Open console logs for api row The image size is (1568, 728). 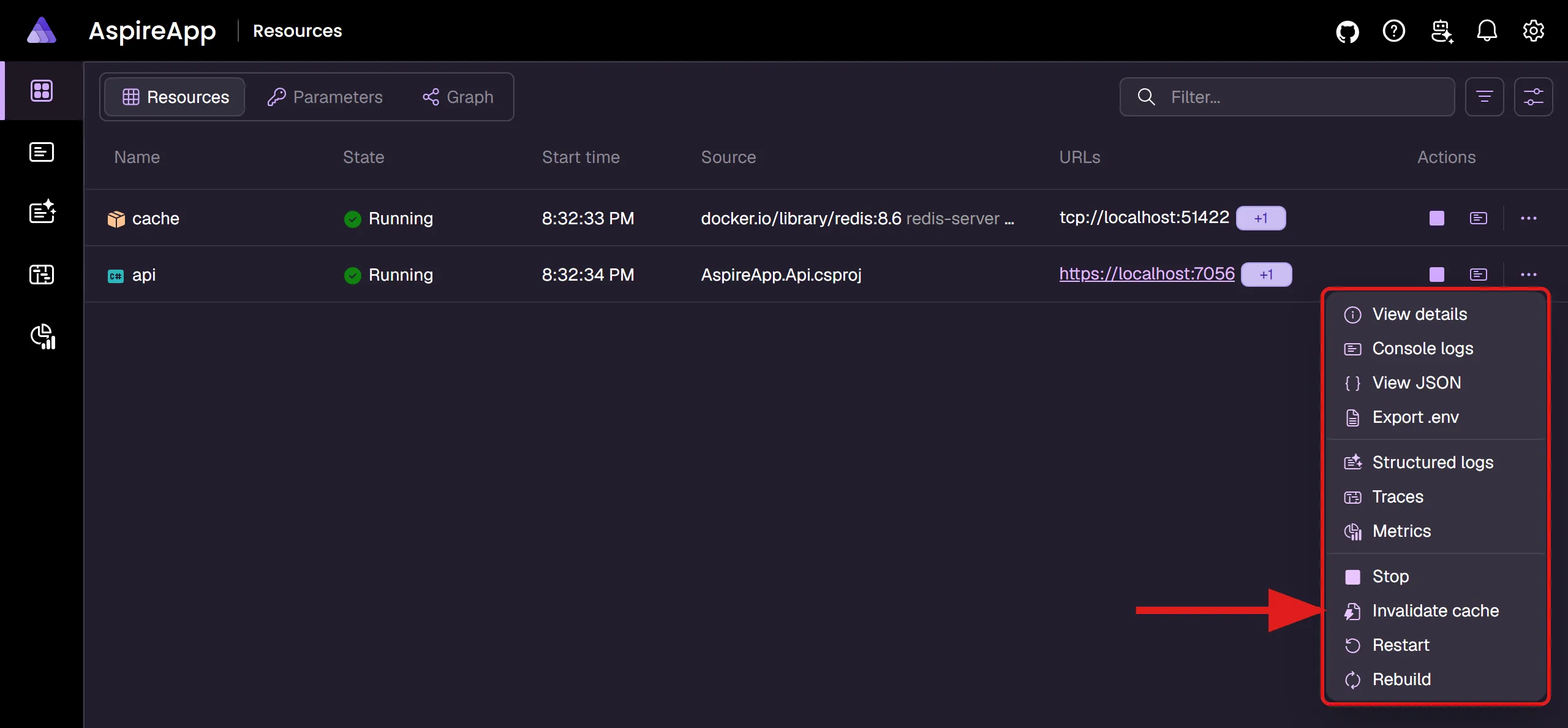pyautogui.click(x=1479, y=275)
